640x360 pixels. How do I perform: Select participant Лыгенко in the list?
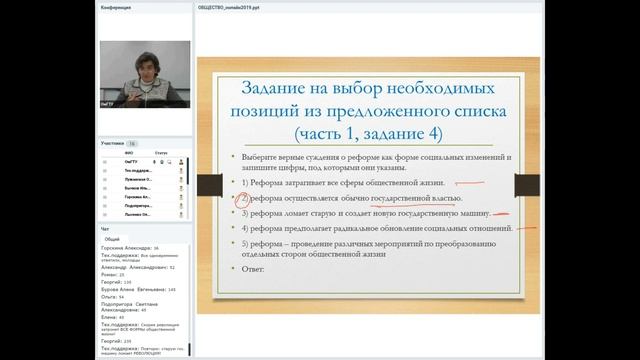click(138, 215)
